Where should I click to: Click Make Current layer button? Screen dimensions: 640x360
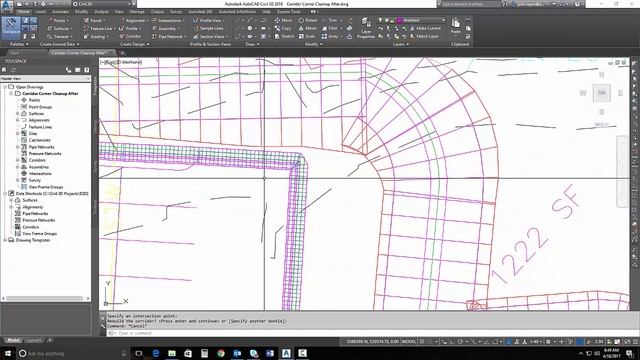(x=425, y=28)
